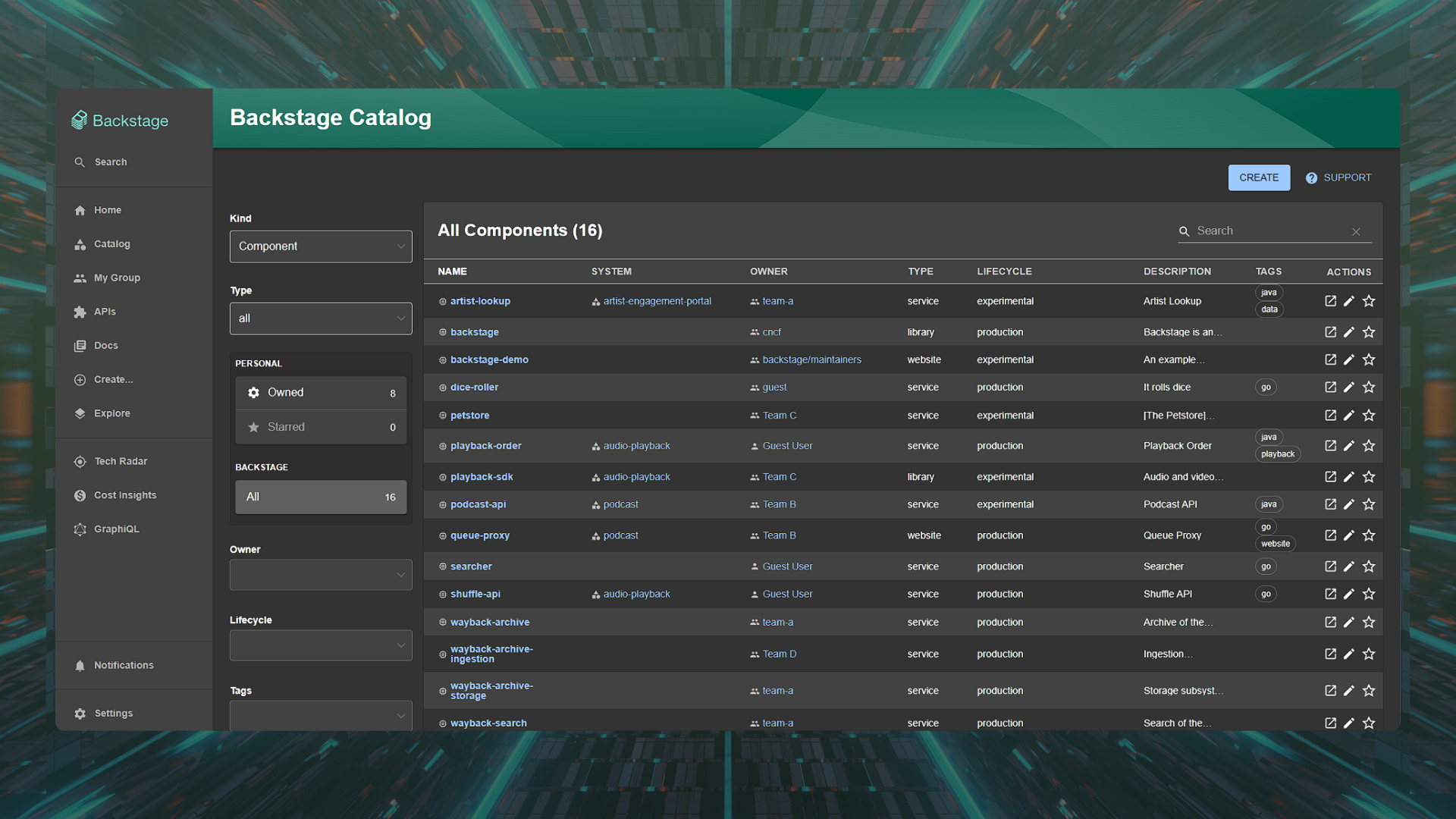
Task: Open the playback-order component link
Action: (x=485, y=446)
